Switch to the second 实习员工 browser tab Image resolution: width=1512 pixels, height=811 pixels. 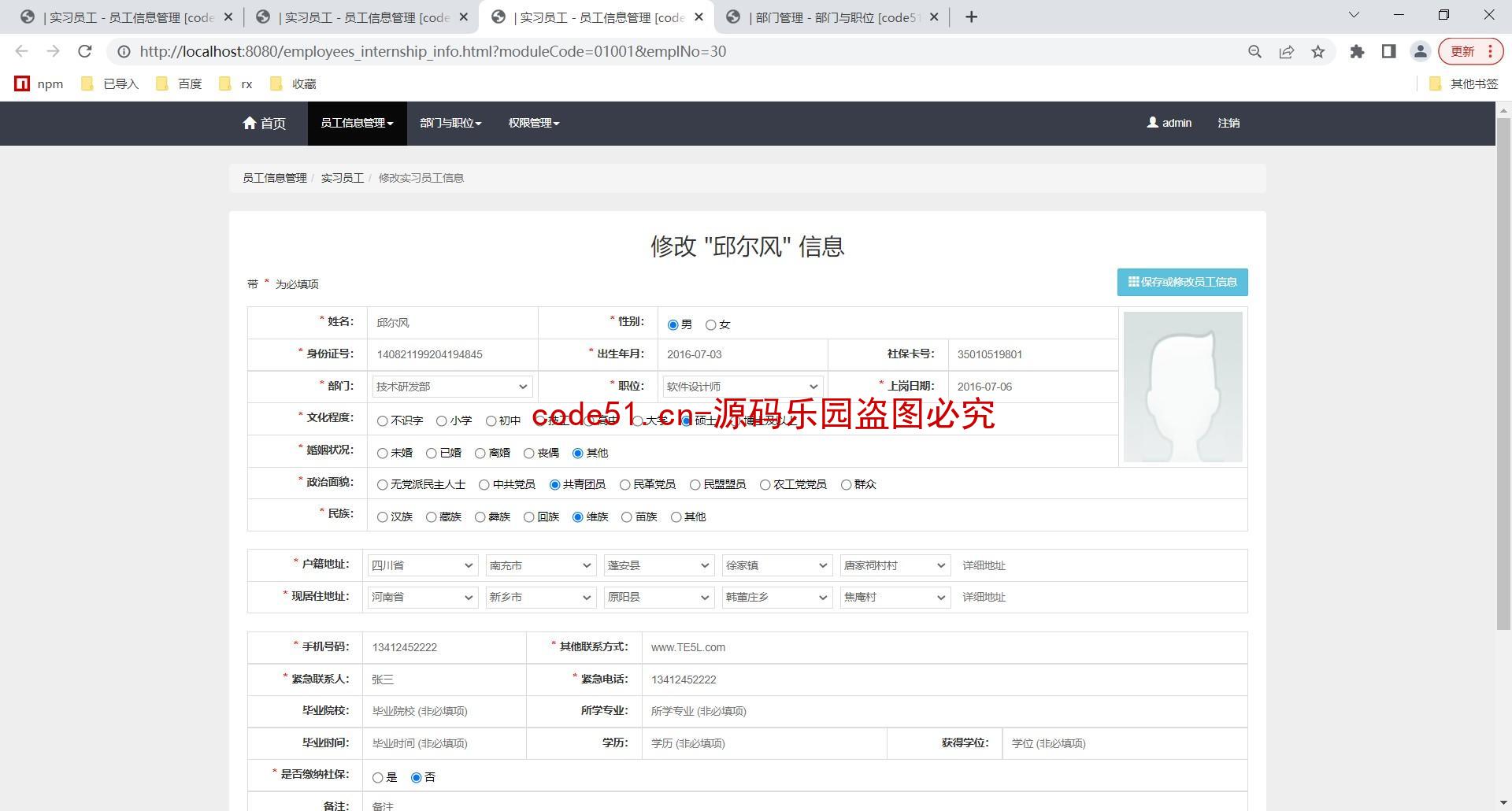[x=361, y=17]
